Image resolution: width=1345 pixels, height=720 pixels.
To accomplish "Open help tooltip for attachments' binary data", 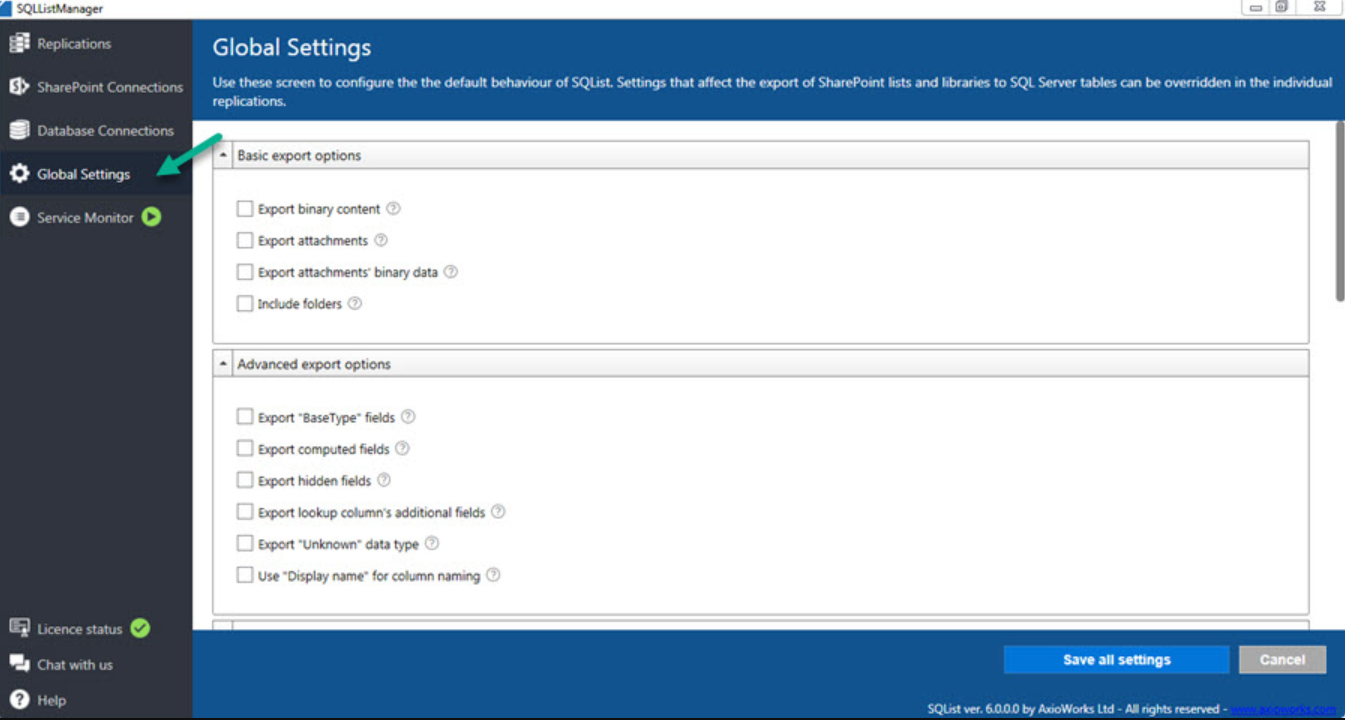I will (x=450, y=271).
